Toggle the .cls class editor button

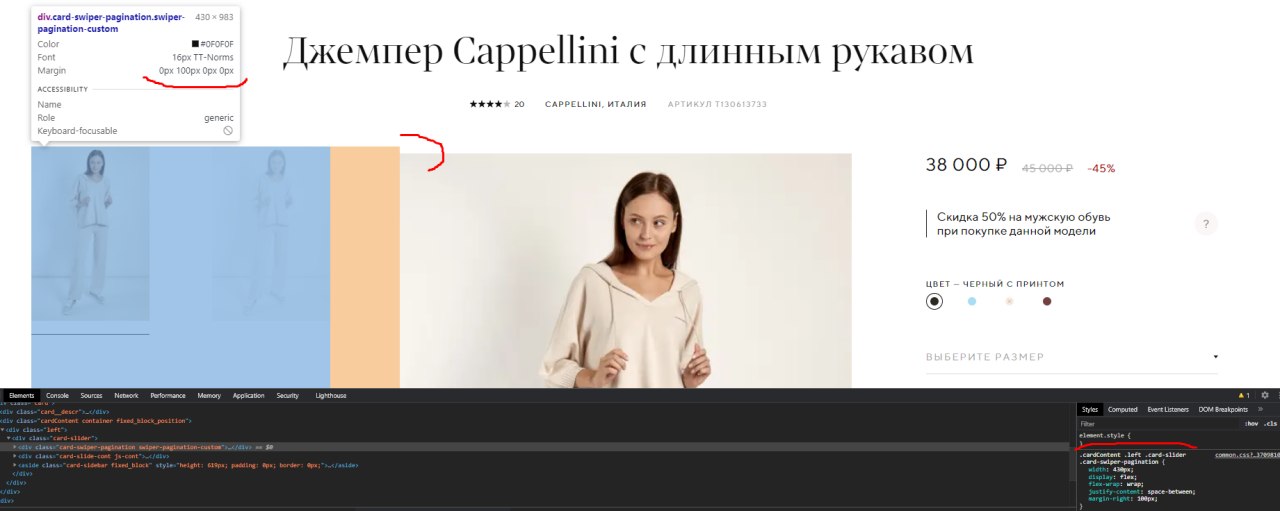[x=1271, y=424]
